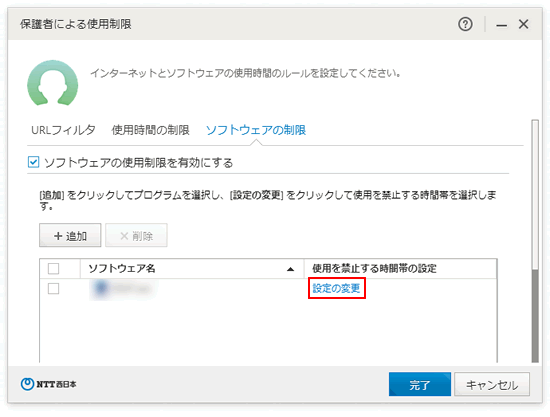Disable ソフトウェアの使用制限を有効にする checkbox
550x417 pixels.
pyautogui.click(x=33, y=162)
